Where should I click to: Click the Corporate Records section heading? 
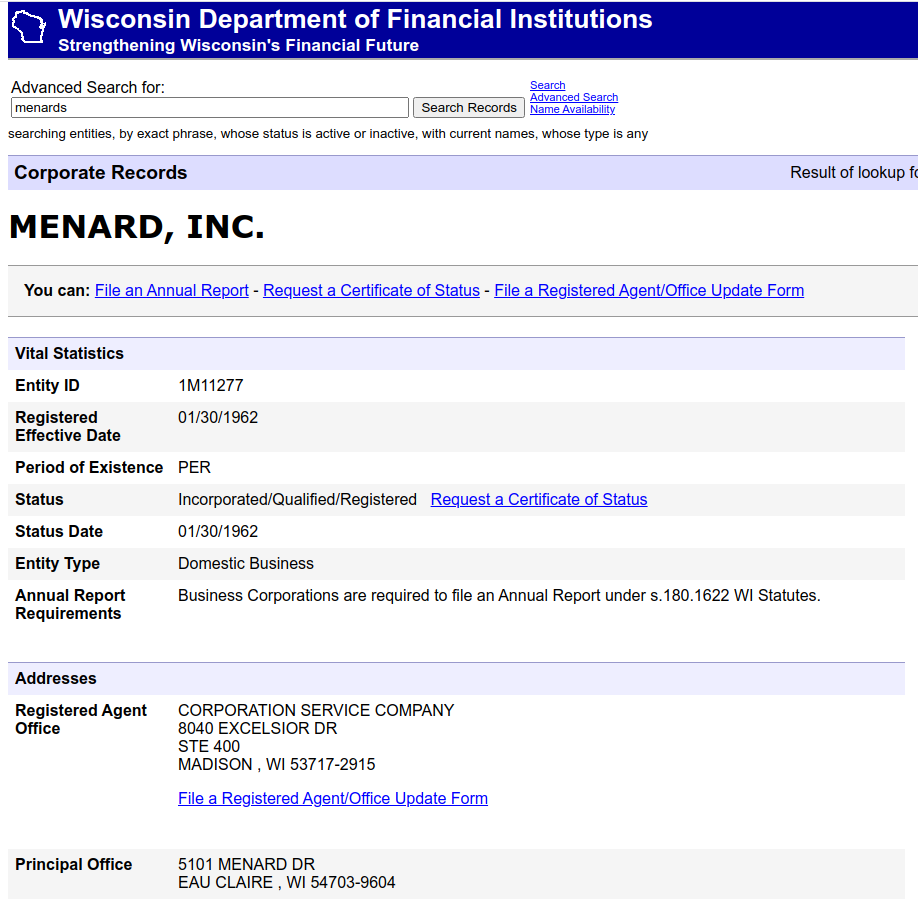click(x=101, y=173)
